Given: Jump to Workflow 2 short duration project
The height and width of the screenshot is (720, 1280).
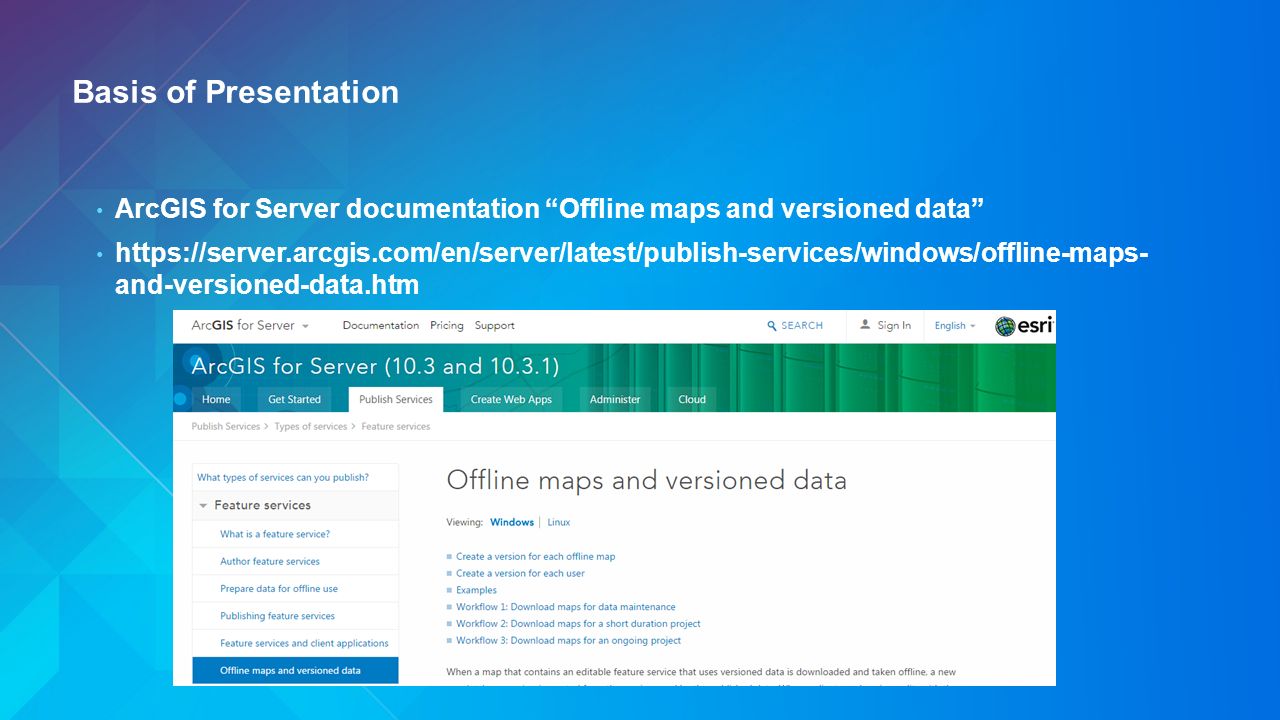Looking at the screenshot, I should 578,623.
